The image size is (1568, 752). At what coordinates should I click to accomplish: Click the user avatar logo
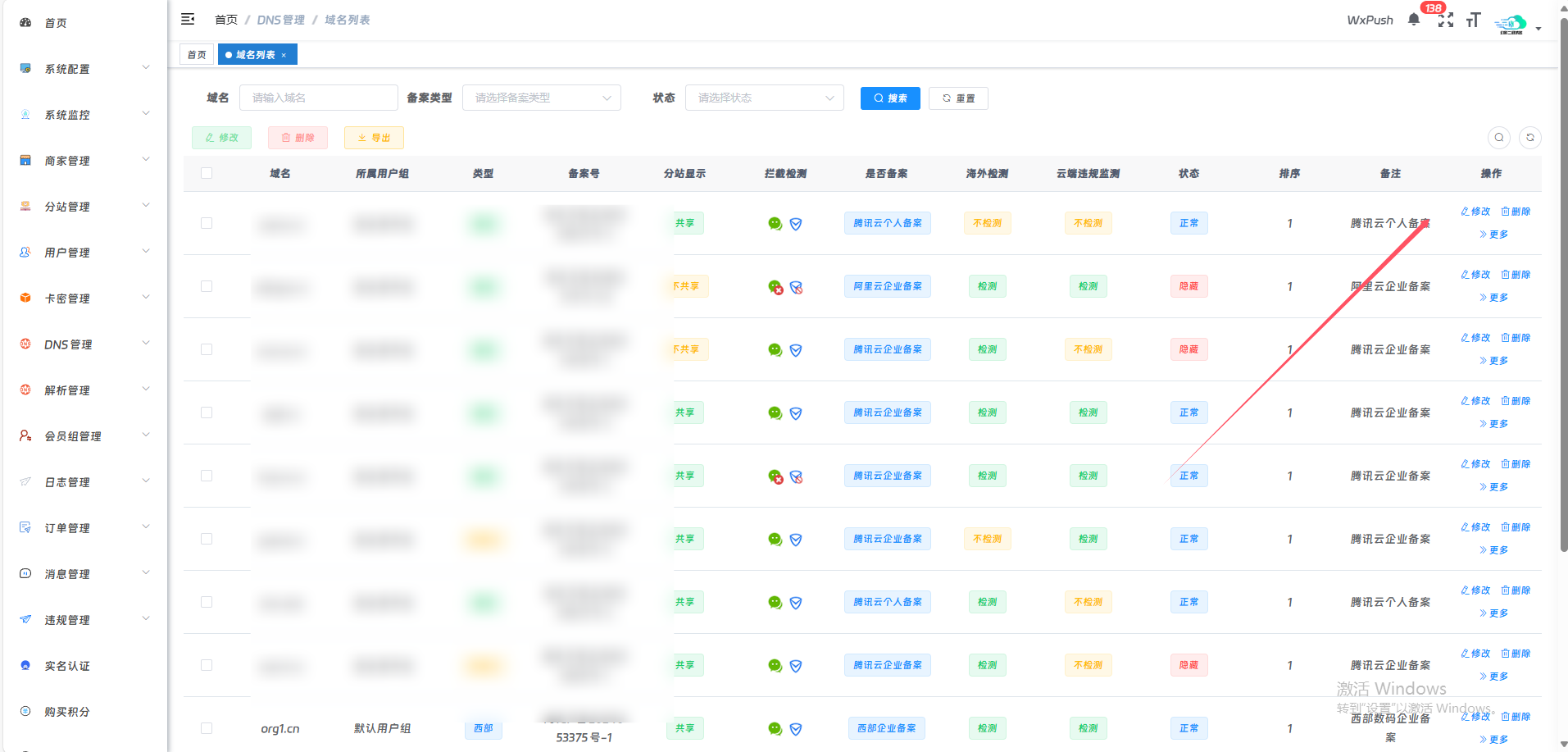(x=1511, y=24)
